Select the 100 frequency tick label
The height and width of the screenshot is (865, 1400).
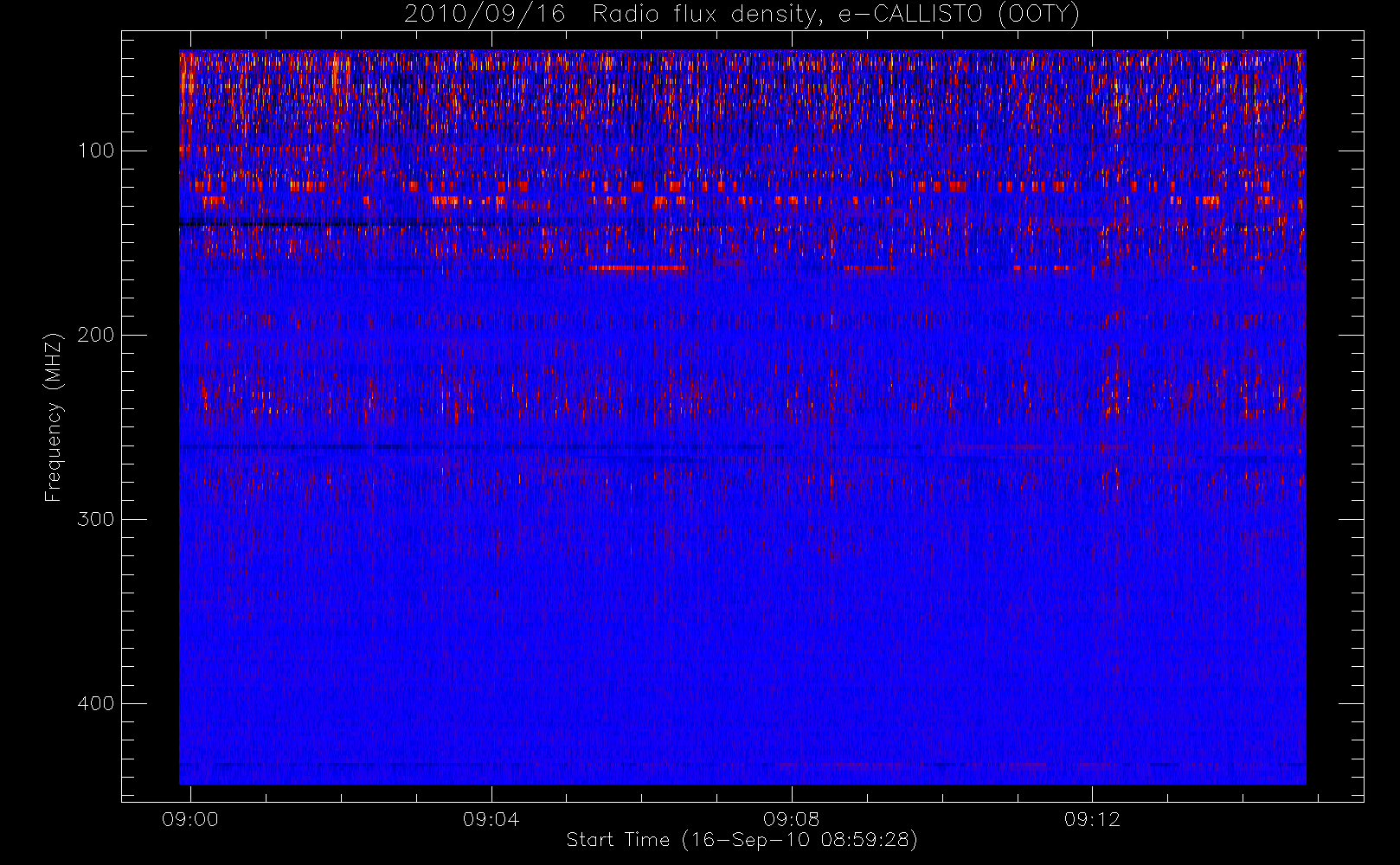click(x=96, y=151)
